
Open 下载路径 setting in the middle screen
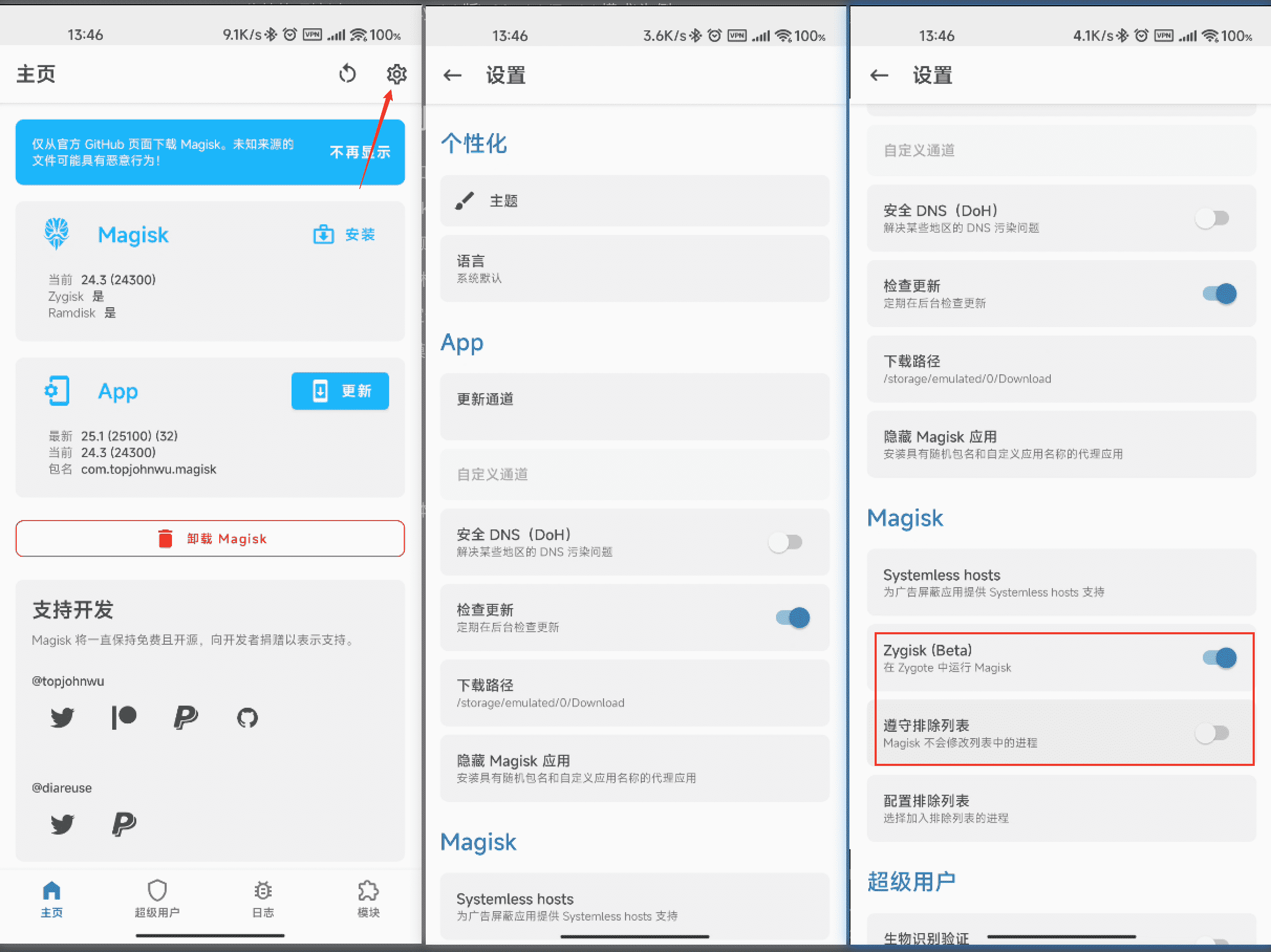[x=634, y=693]
